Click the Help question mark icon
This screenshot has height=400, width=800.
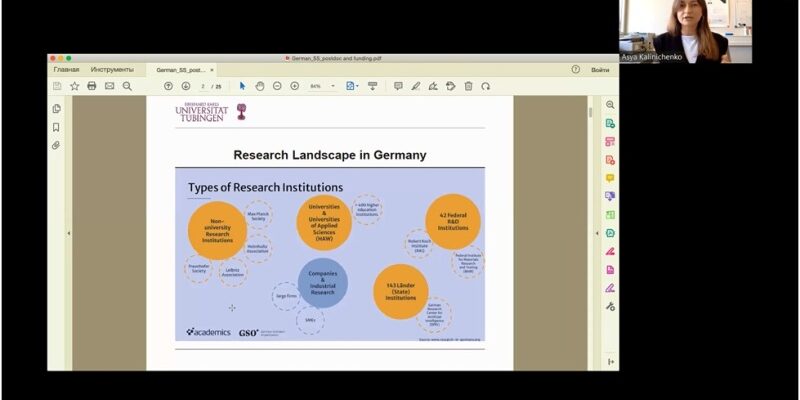coord(576,70)
